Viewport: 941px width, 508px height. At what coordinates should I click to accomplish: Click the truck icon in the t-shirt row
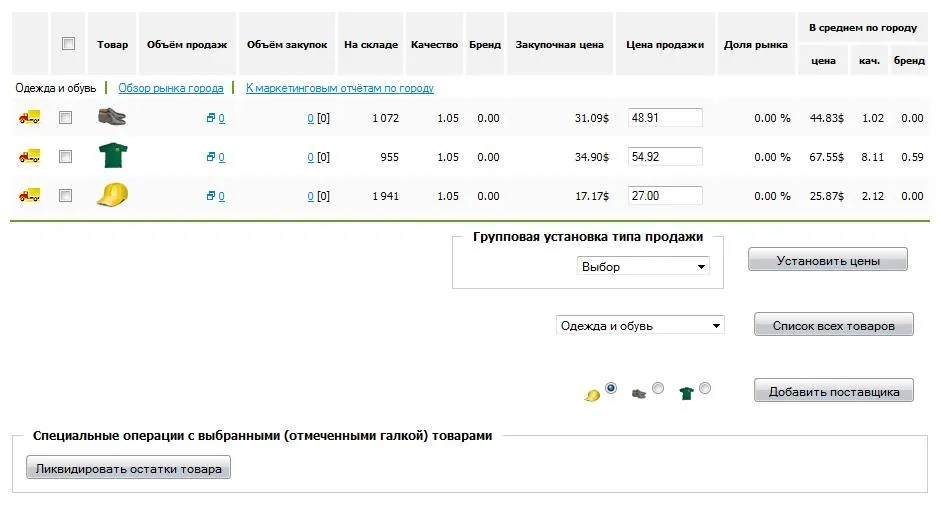click(29, 157)
